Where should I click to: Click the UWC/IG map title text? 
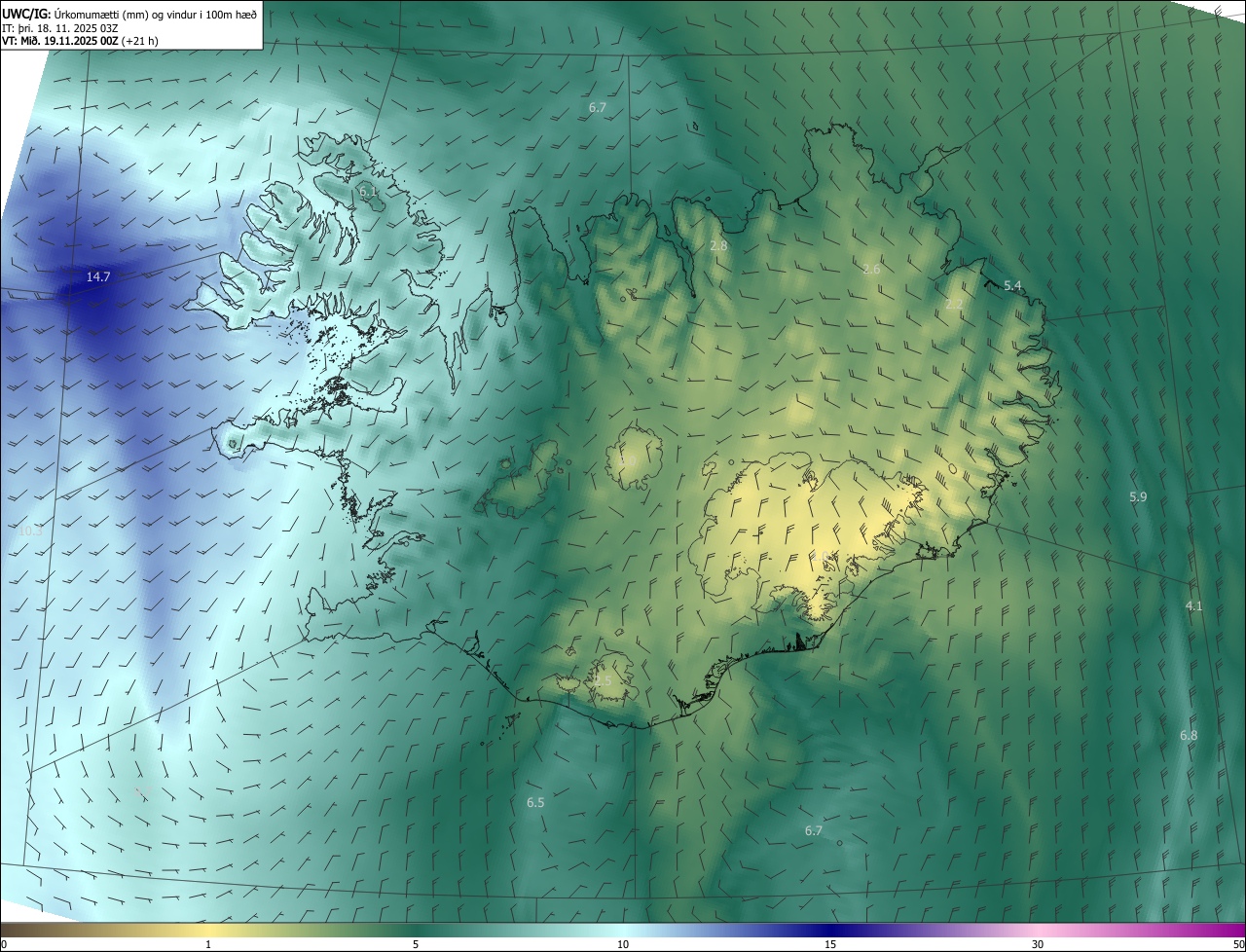(128, 14)
